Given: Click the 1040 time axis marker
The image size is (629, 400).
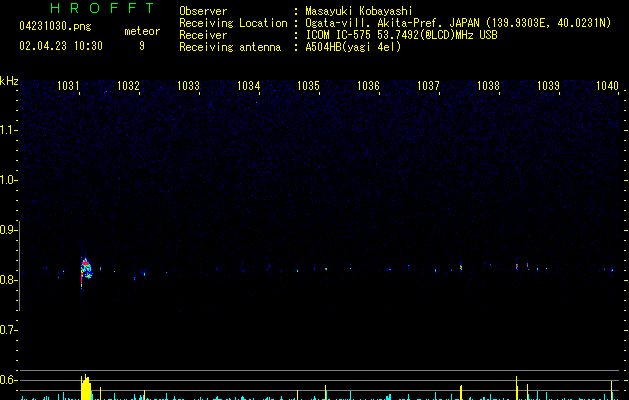Looking at the screenshot, I should [x=607, y=86].
